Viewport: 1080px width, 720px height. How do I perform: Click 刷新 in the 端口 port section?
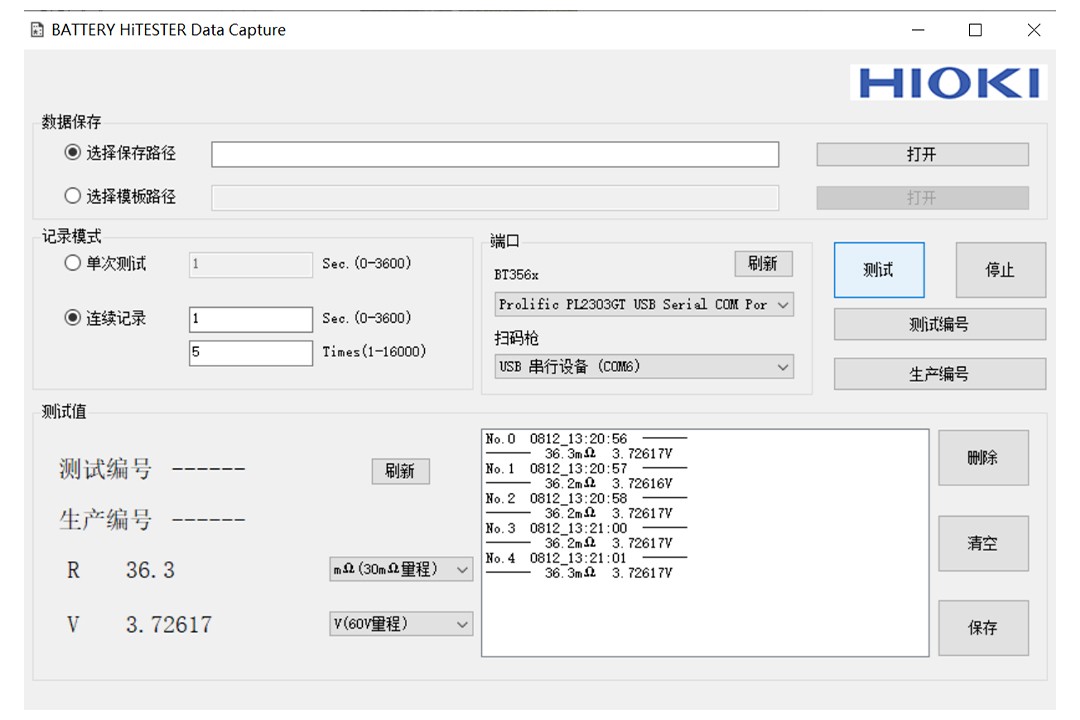(x=763, y=264)
